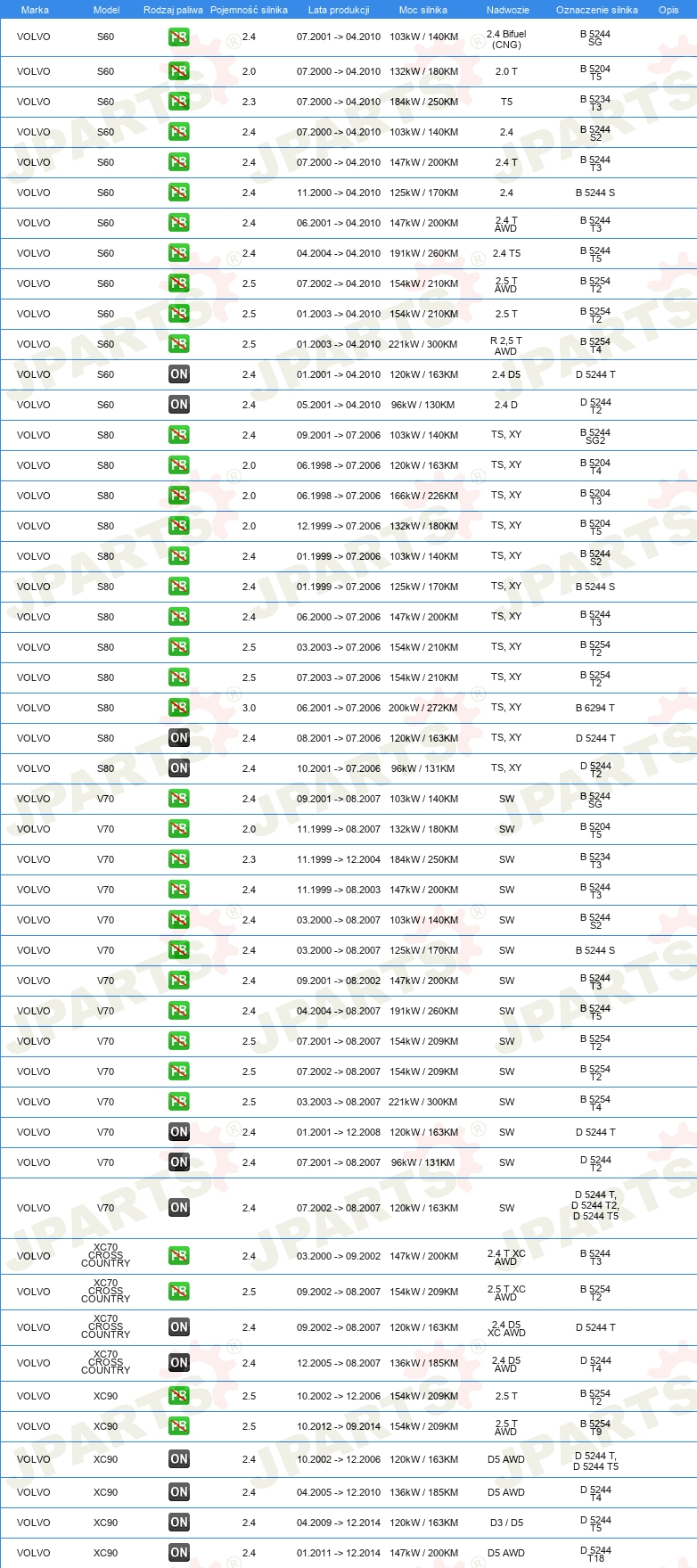
Task: Click diesel ON icon in XC90 D3 / D5 row
Action: pyautogui.click(x=179, y=1523)
